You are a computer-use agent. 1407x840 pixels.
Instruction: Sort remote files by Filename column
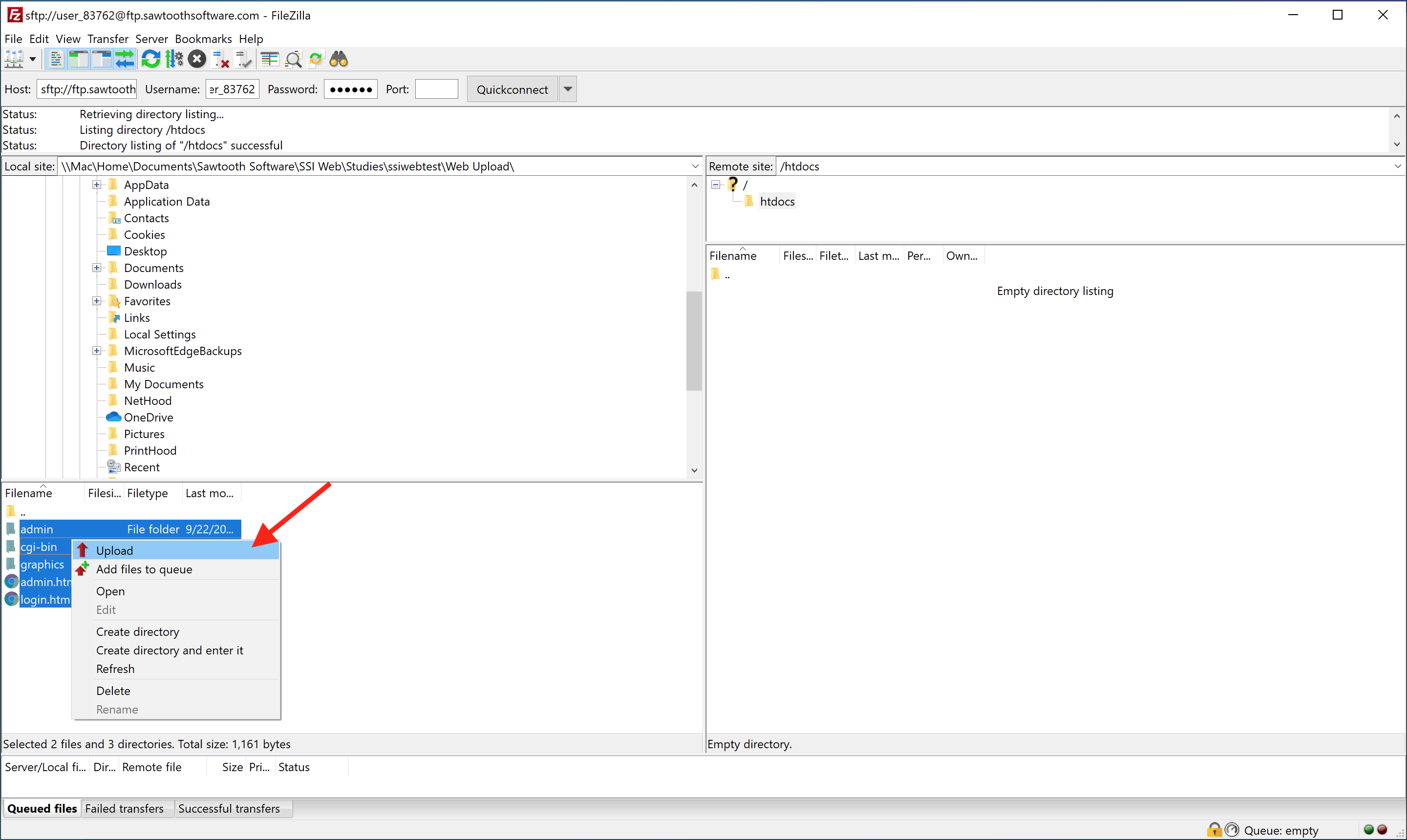click(742, 255)
